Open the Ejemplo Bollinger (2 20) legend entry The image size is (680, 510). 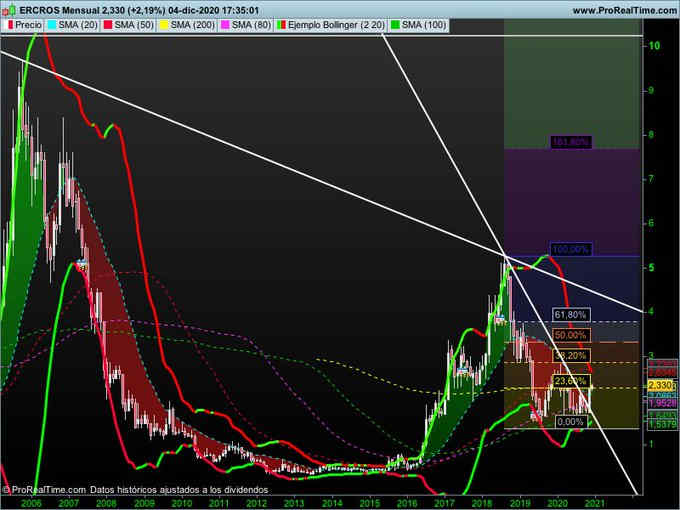tap(331, 25)
